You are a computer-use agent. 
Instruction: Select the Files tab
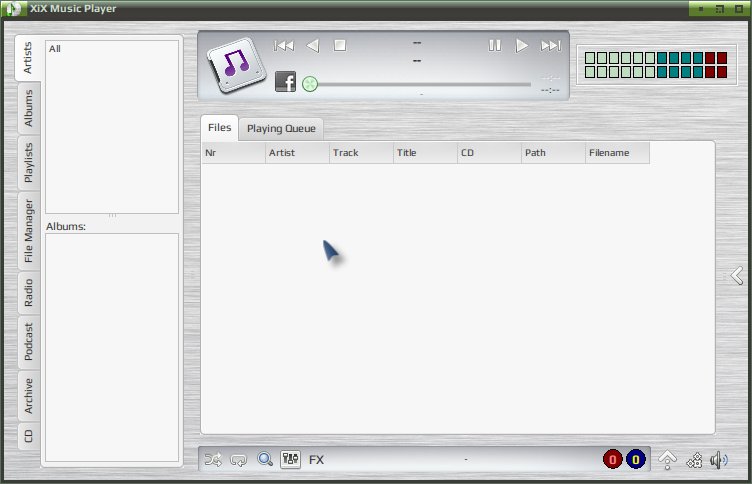click(219, 128)
